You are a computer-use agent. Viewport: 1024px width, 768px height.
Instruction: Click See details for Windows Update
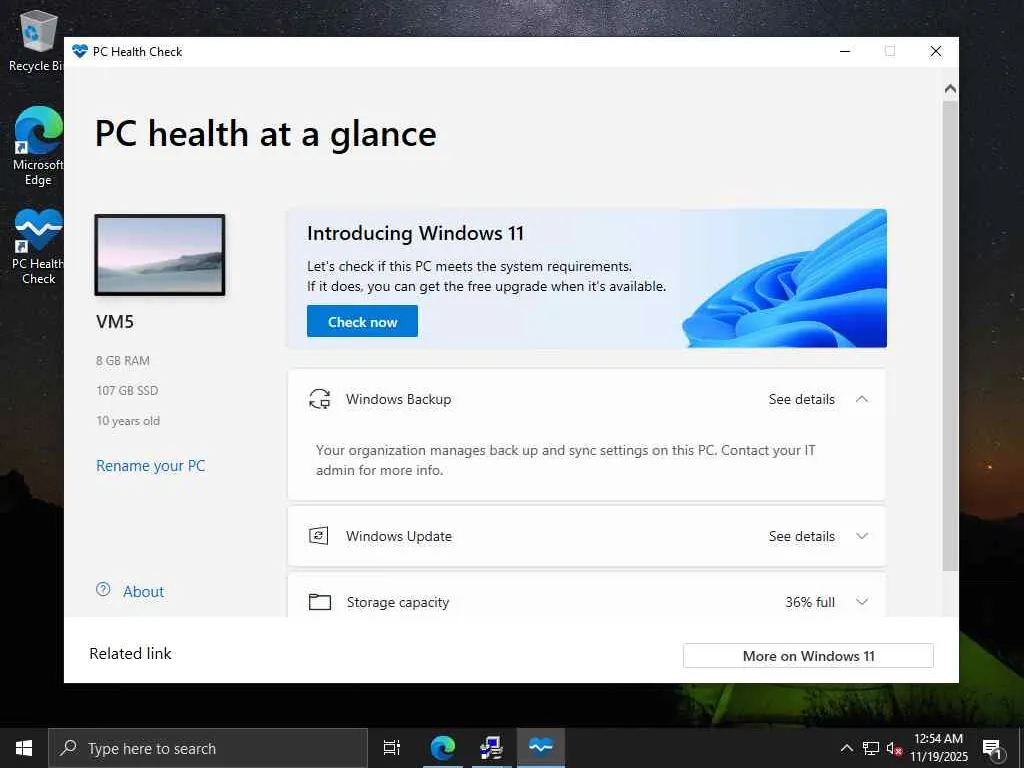(801, 536)
